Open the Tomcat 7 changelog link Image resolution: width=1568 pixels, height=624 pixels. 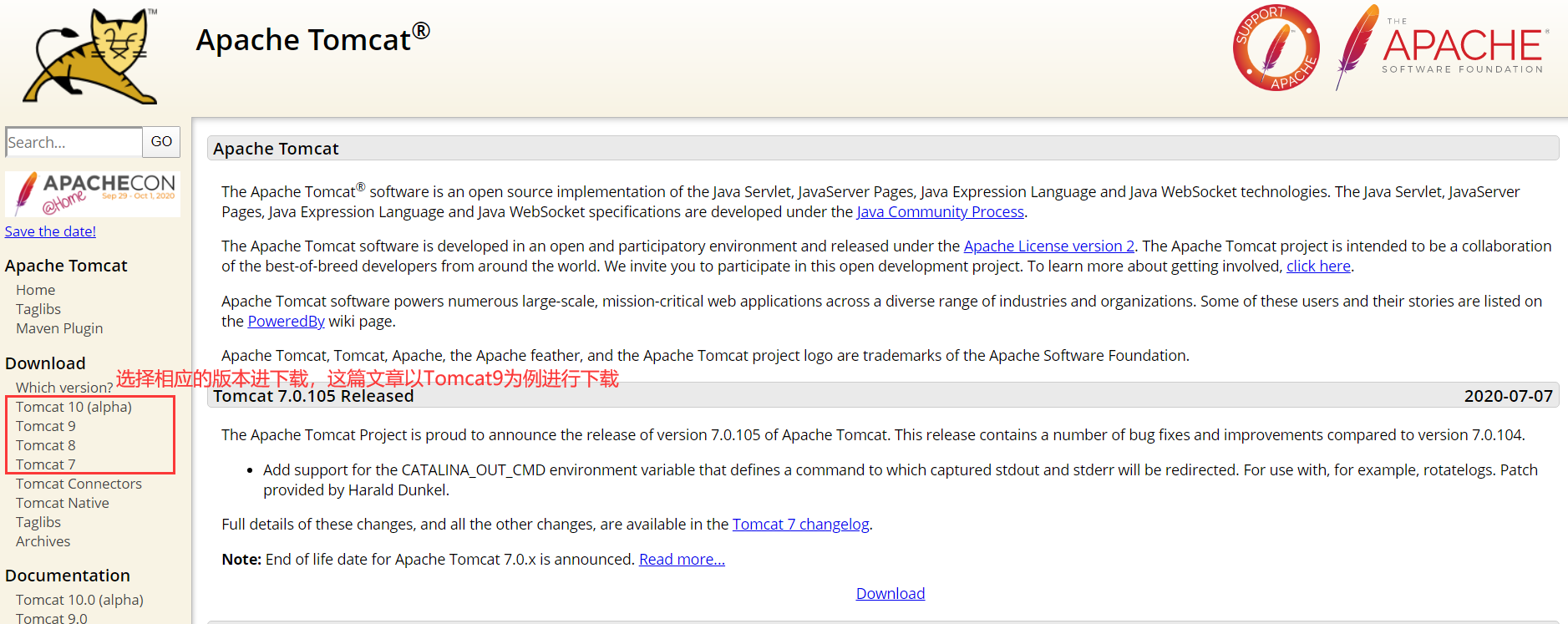coord(800,525)
